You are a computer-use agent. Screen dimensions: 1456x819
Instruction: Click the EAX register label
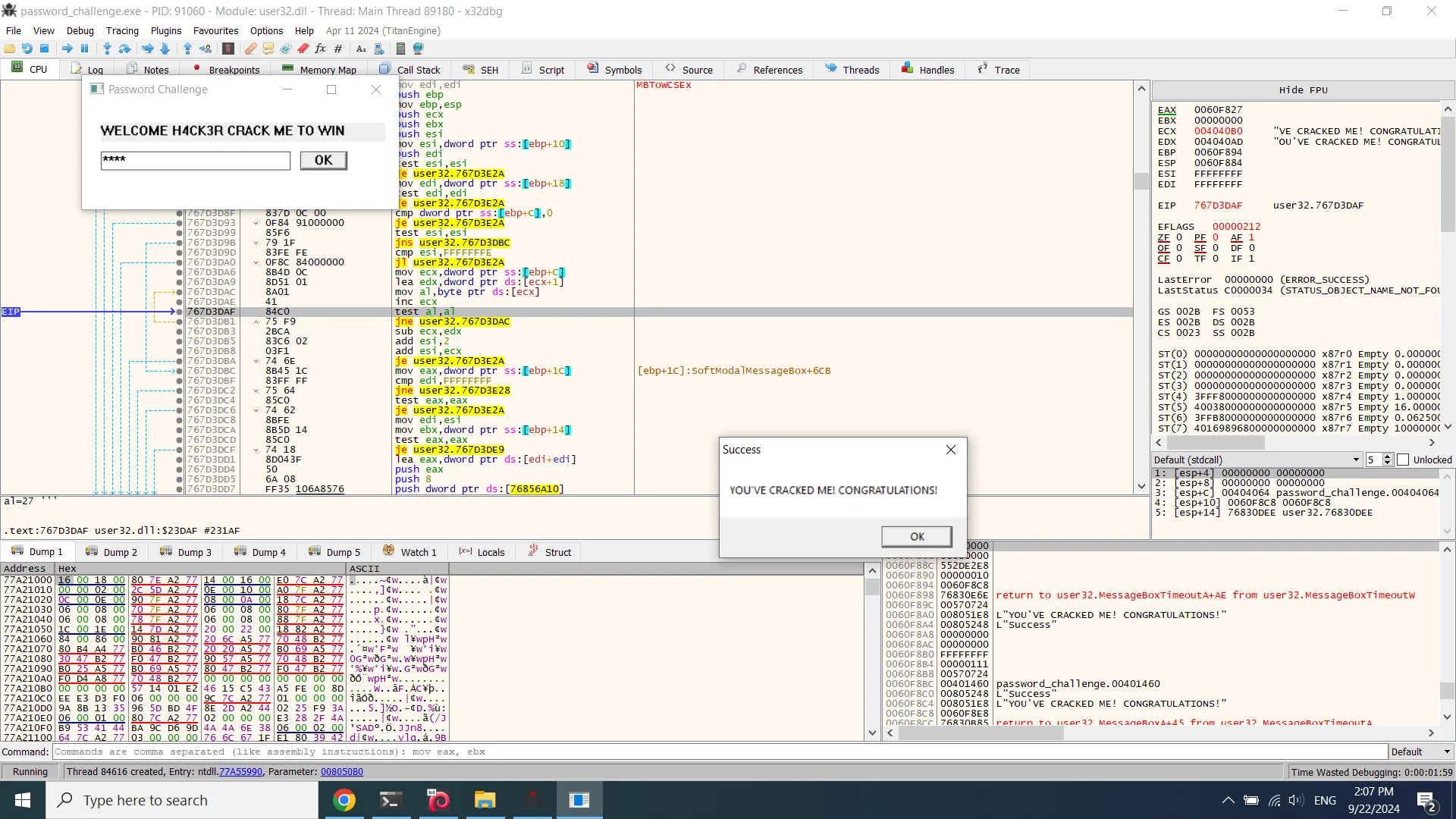coord(1167,110)
